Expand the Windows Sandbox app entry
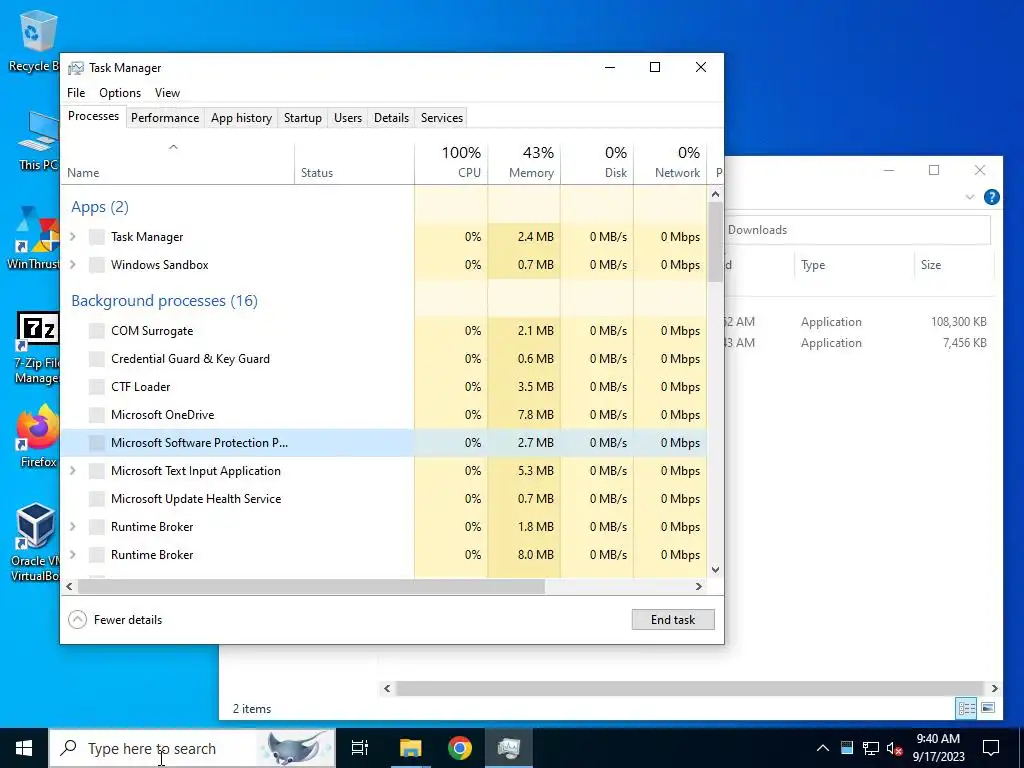This screenshot has height=768, width=1024. tap(73, 264)
